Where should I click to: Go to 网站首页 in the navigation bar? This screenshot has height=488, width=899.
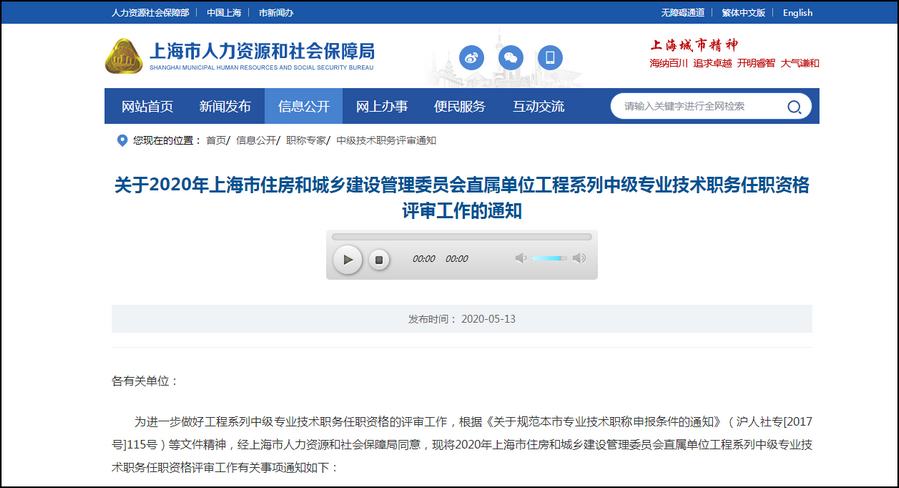point(147,106)
